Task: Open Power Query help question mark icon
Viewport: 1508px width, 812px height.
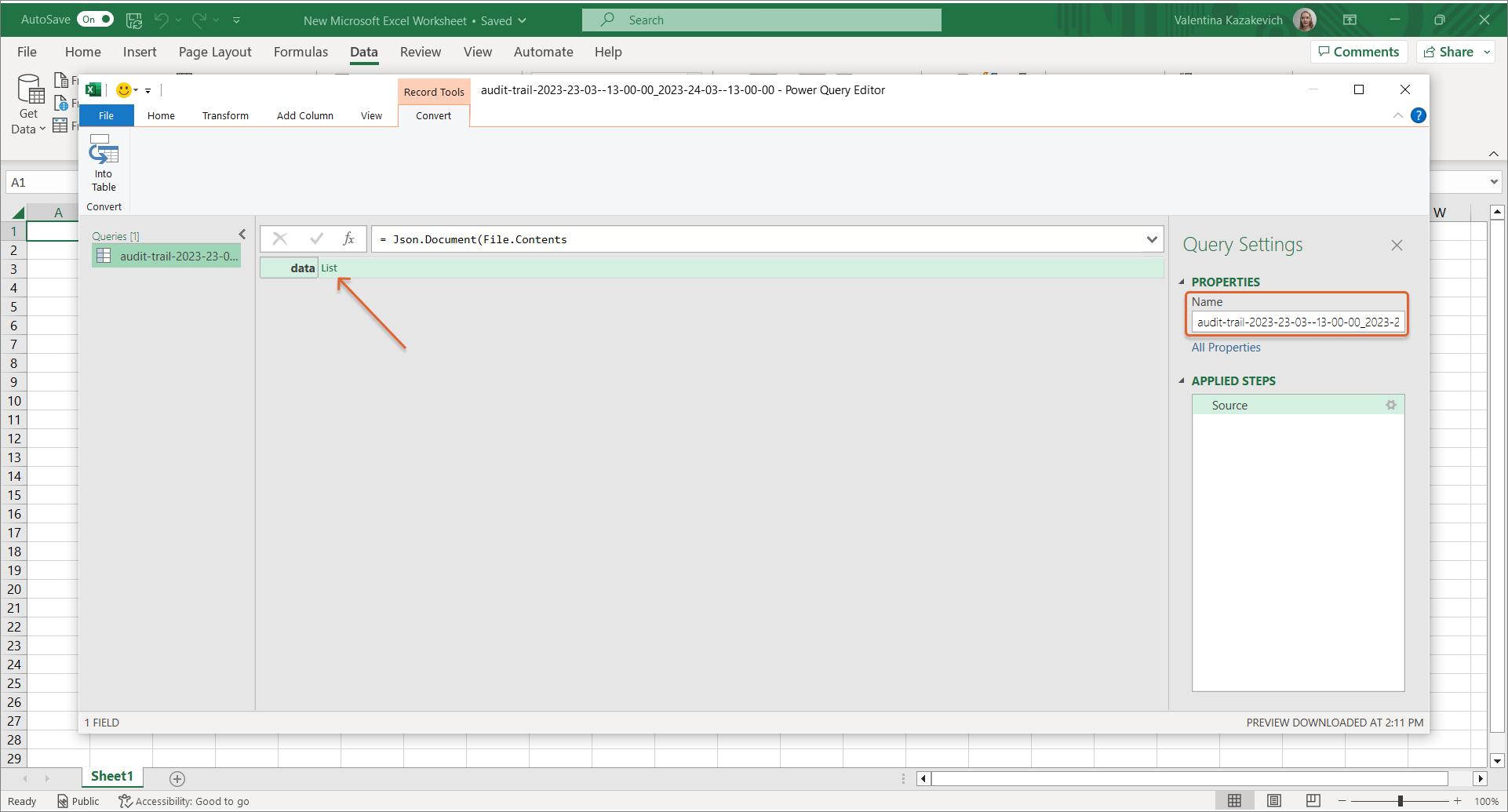Action: (x=1418, y=115)
